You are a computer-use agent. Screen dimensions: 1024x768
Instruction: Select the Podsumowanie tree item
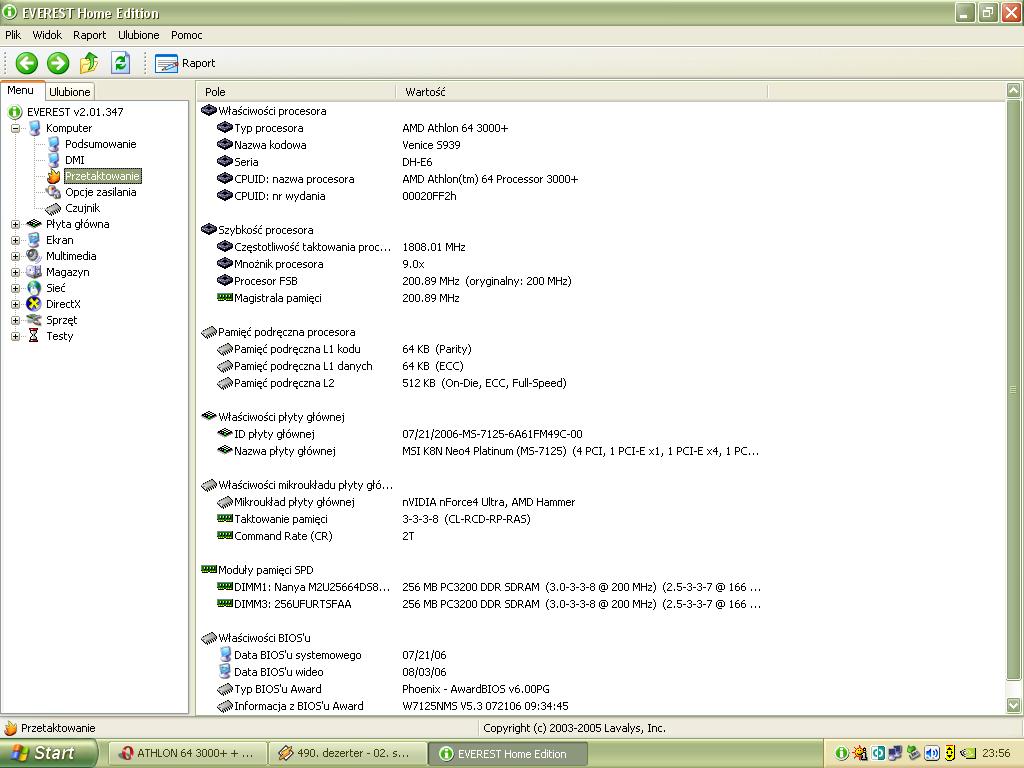click(101, 144)
